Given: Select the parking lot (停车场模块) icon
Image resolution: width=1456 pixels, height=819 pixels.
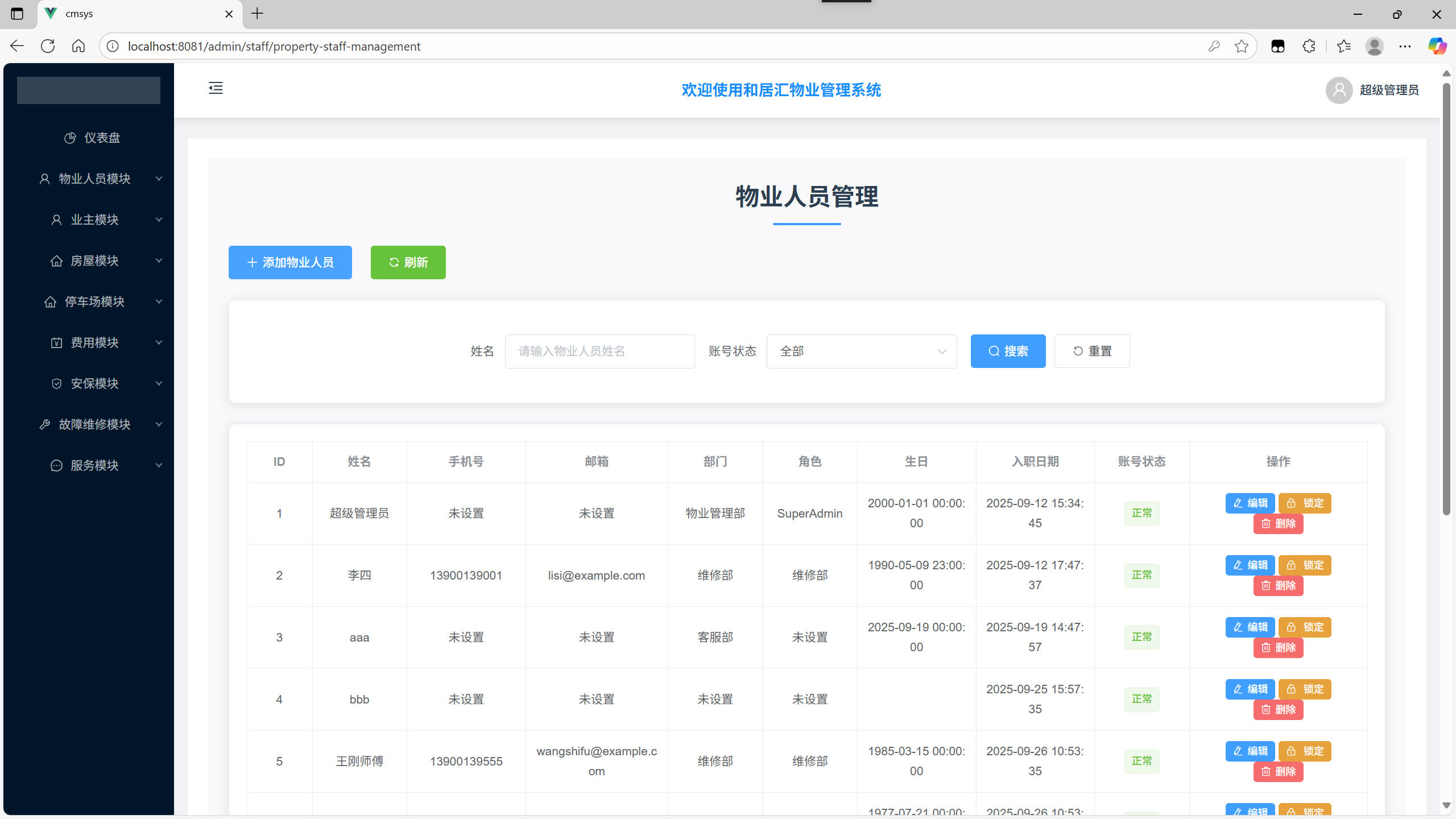Looking at the screenshot, I should pos(50,301).
